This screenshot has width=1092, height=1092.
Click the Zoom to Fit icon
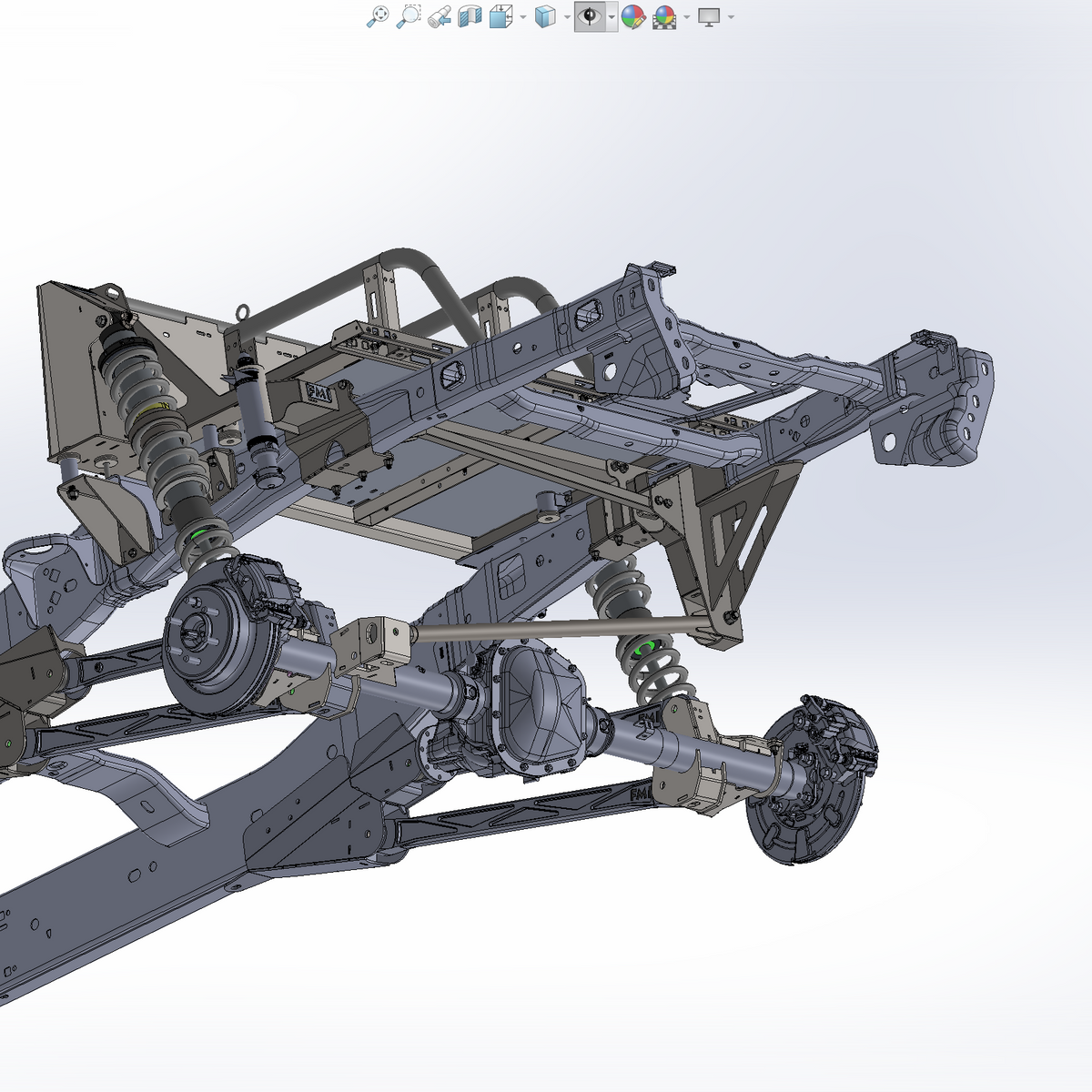point(378,16)
